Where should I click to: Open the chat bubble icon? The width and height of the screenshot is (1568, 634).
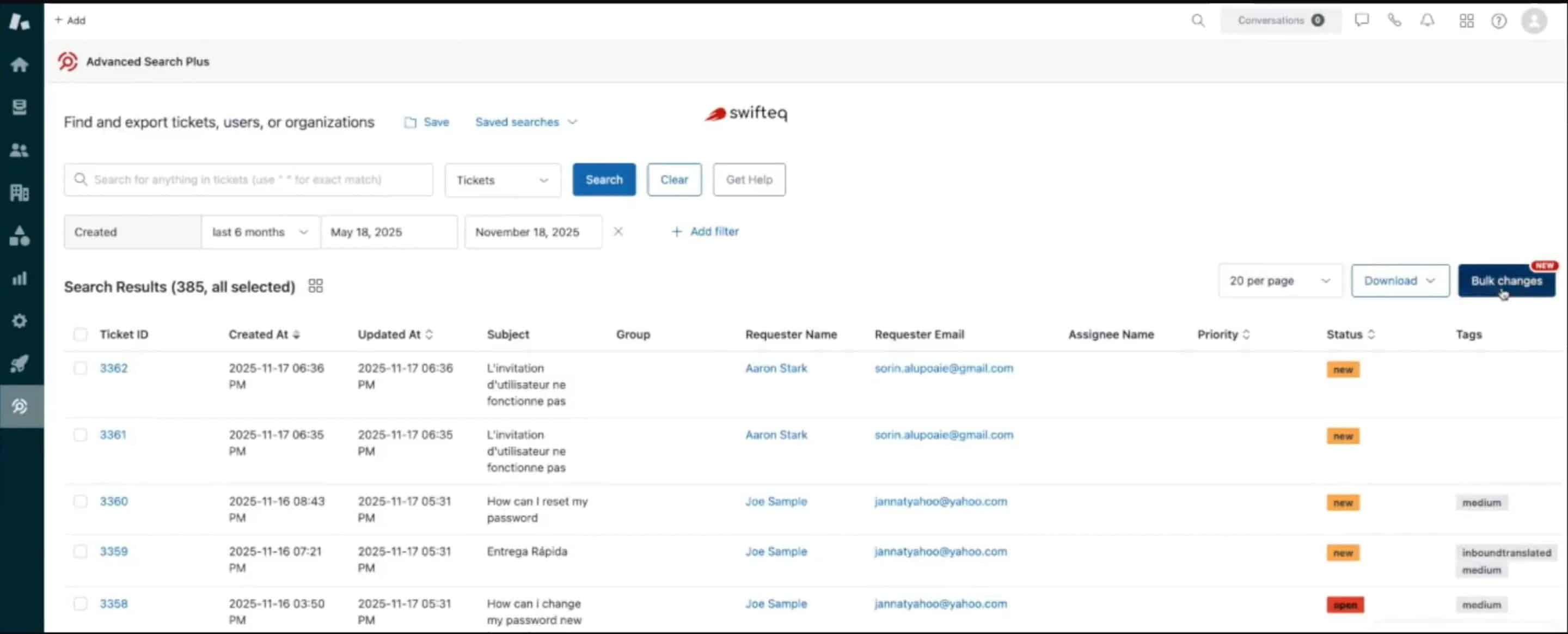[x=1362, y=21]
